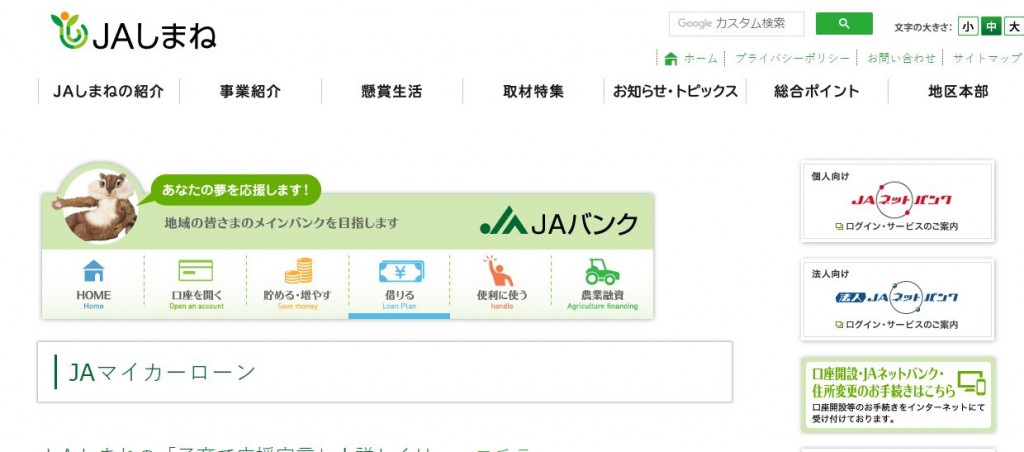Screen dimensions: 1024x452
Task: Open 口座を開く passbook card icon
Action: (195, 270)
